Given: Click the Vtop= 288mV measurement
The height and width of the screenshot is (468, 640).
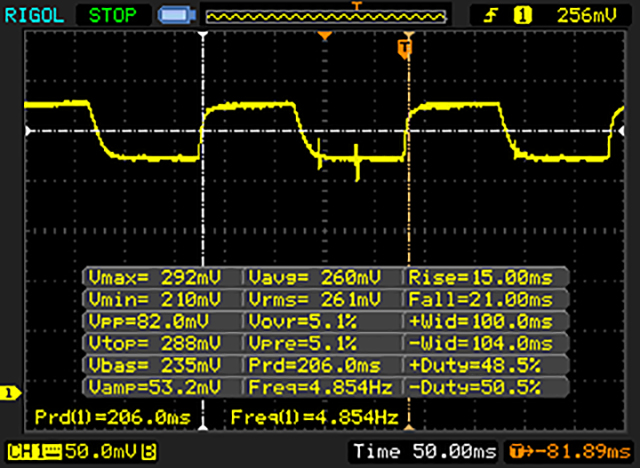Looking at the screenshot, I should (155, 343).
